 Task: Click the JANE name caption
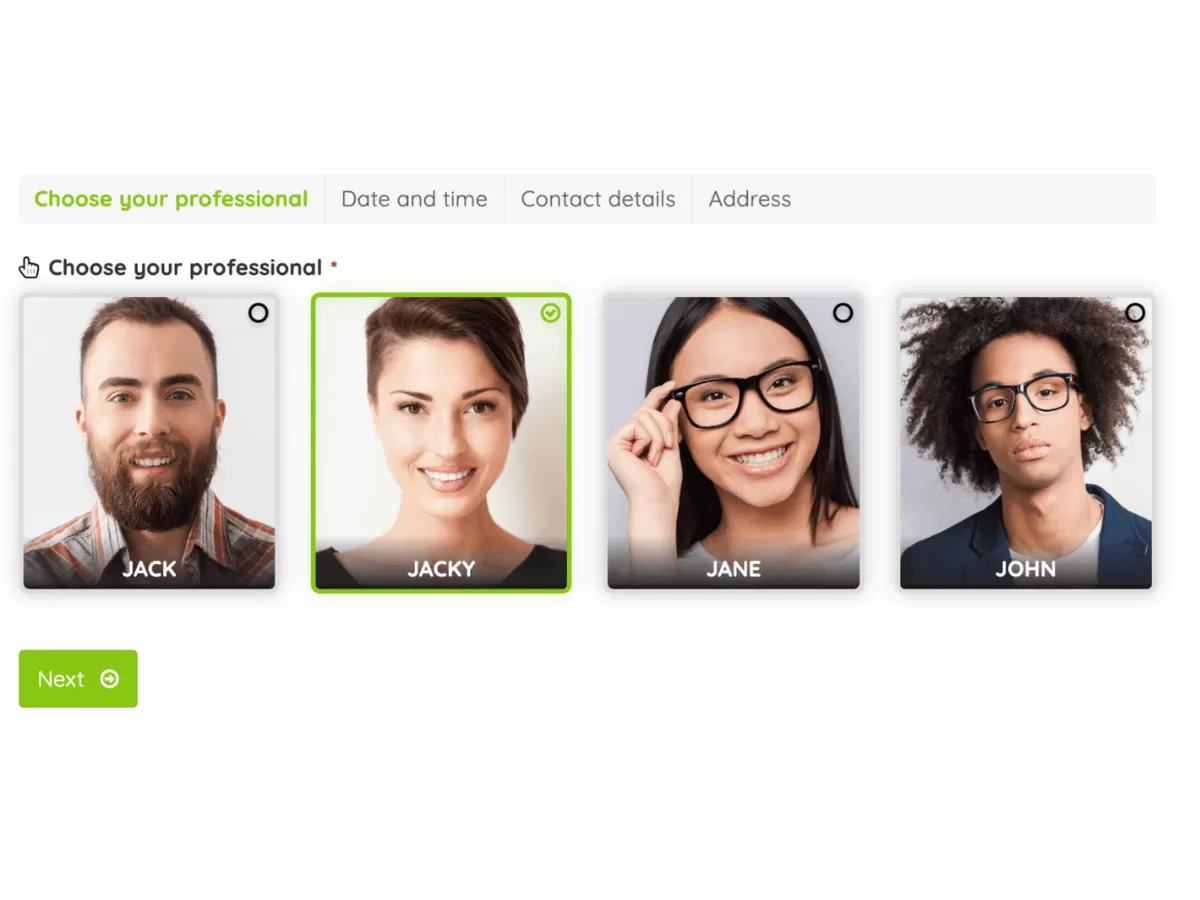coord(734,569)
